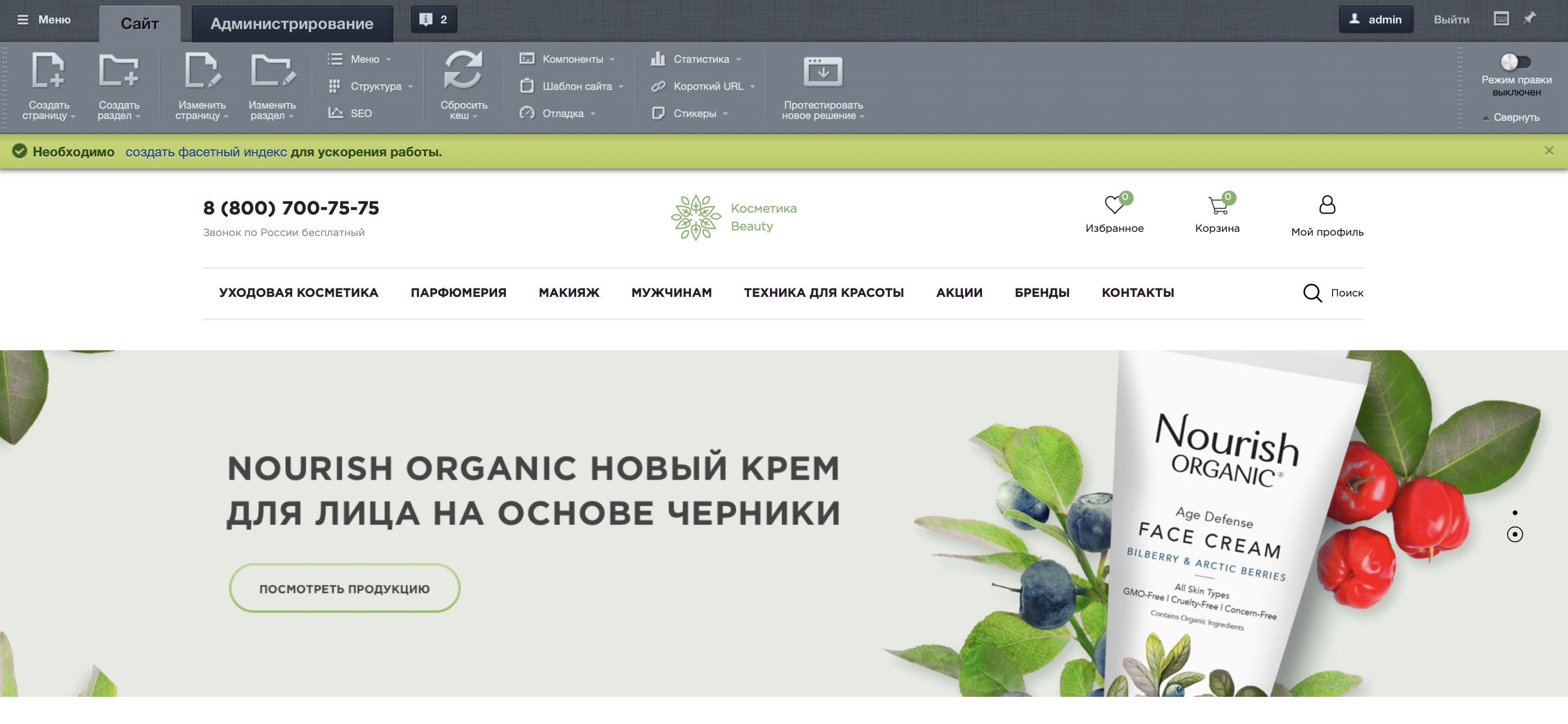Click the Сбросить кеш refresh icon
Screen dimensions: 1568x724
[463, 69]
